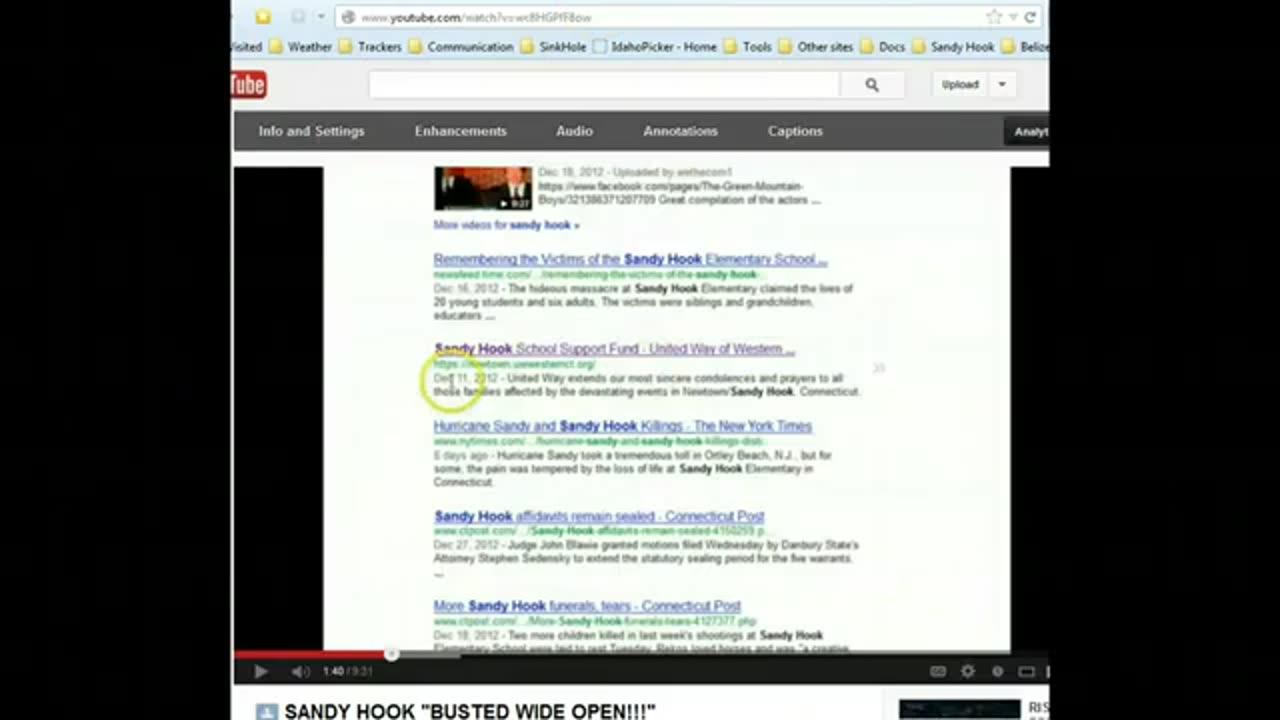Open 'Remembering the Victims of the Sandy Hook' result

tap(630, 259)
